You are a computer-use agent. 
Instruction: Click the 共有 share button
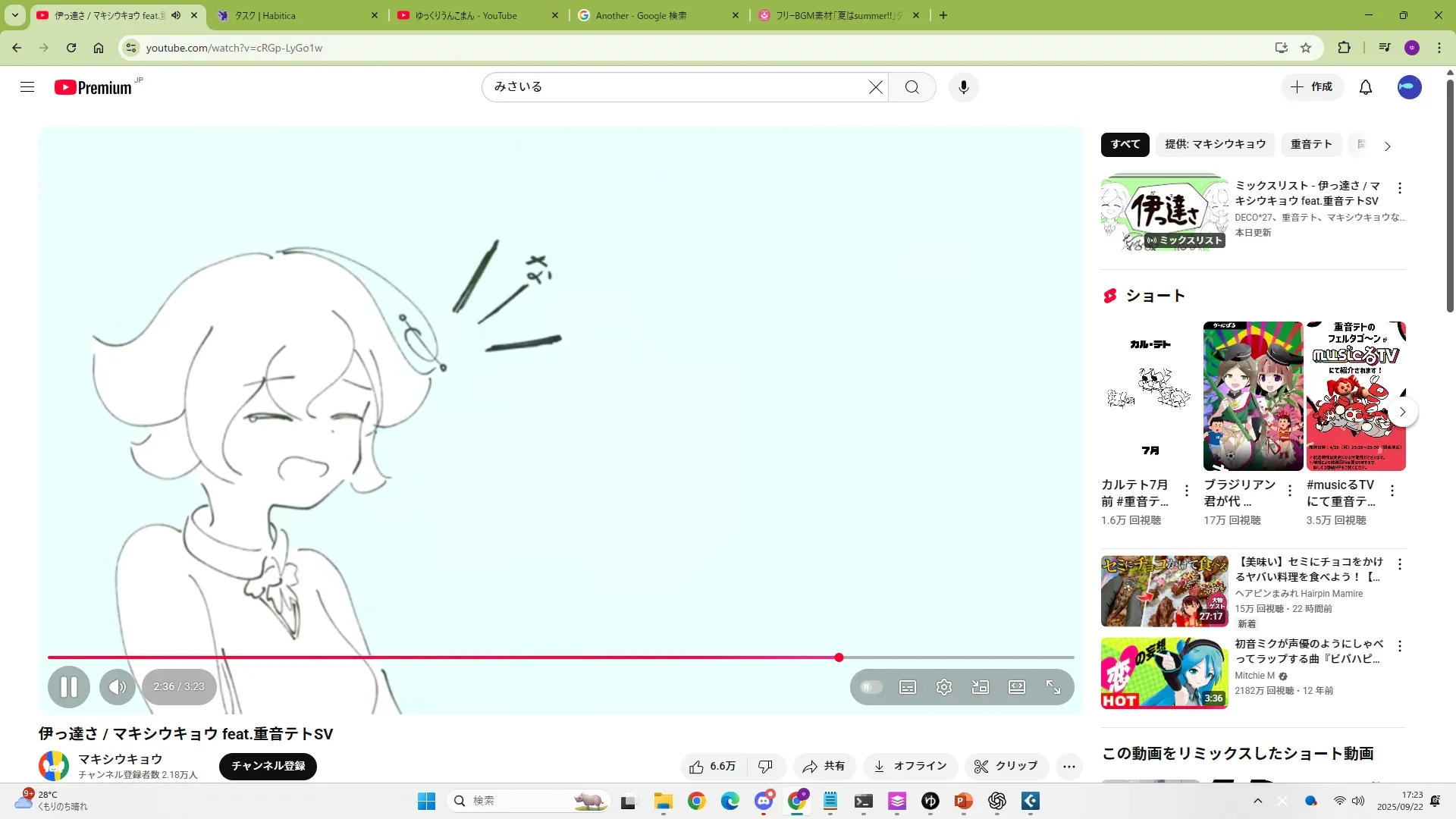click(824, 767)
